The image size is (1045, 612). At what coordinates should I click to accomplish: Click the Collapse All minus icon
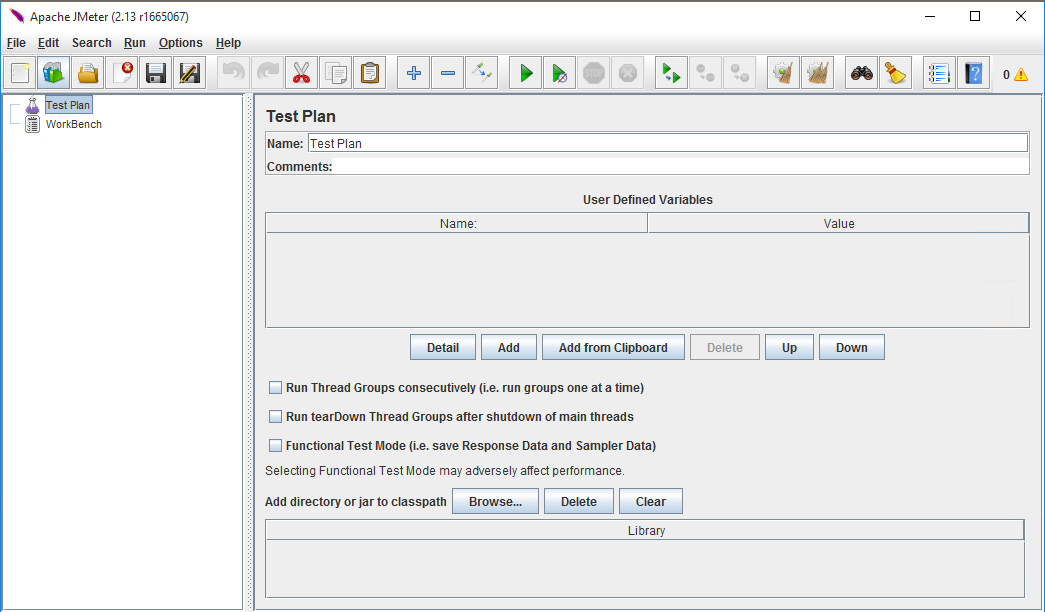[448, 73]
